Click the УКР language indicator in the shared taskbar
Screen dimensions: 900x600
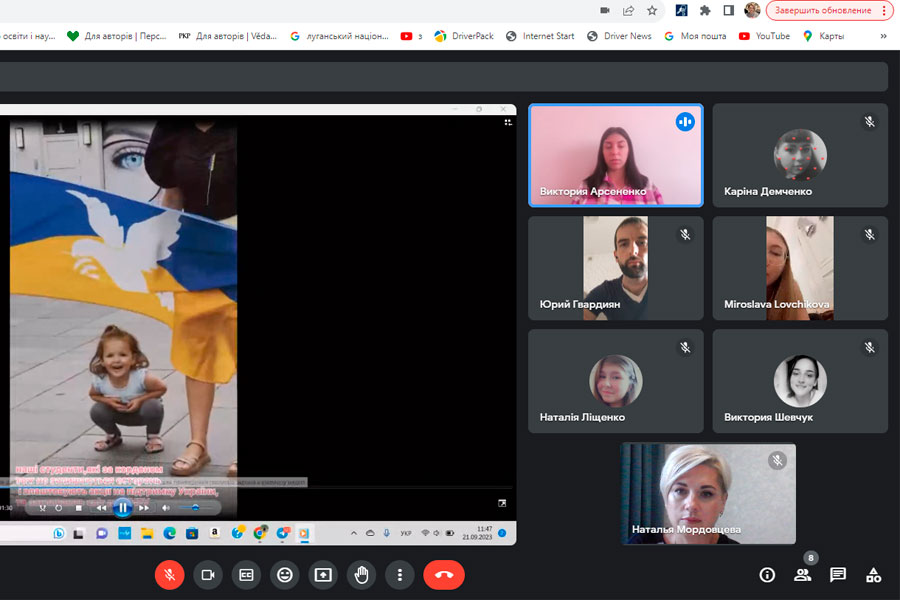click(x=406, y=533)
